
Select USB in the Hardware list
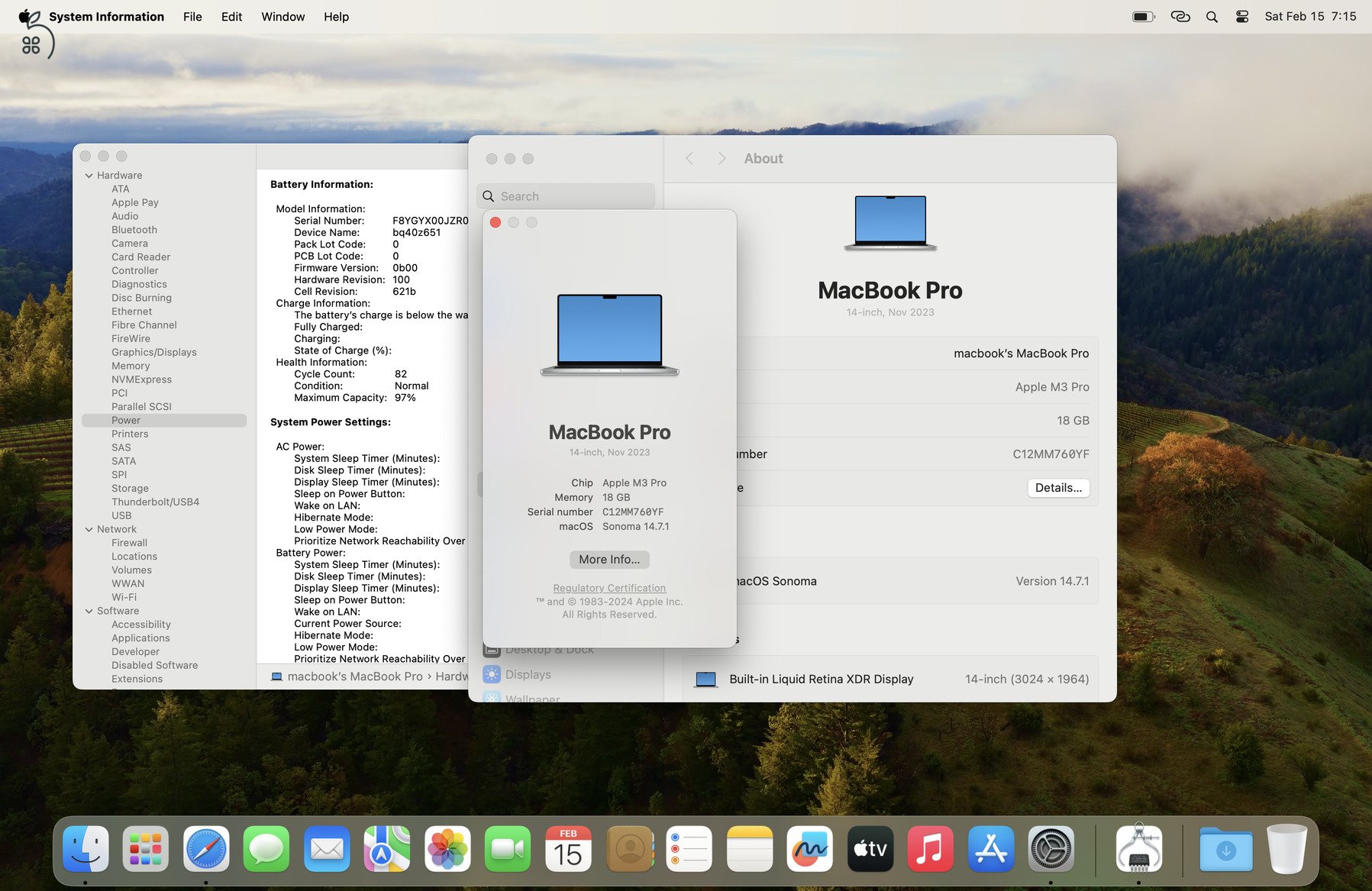[x=121, y=515]
